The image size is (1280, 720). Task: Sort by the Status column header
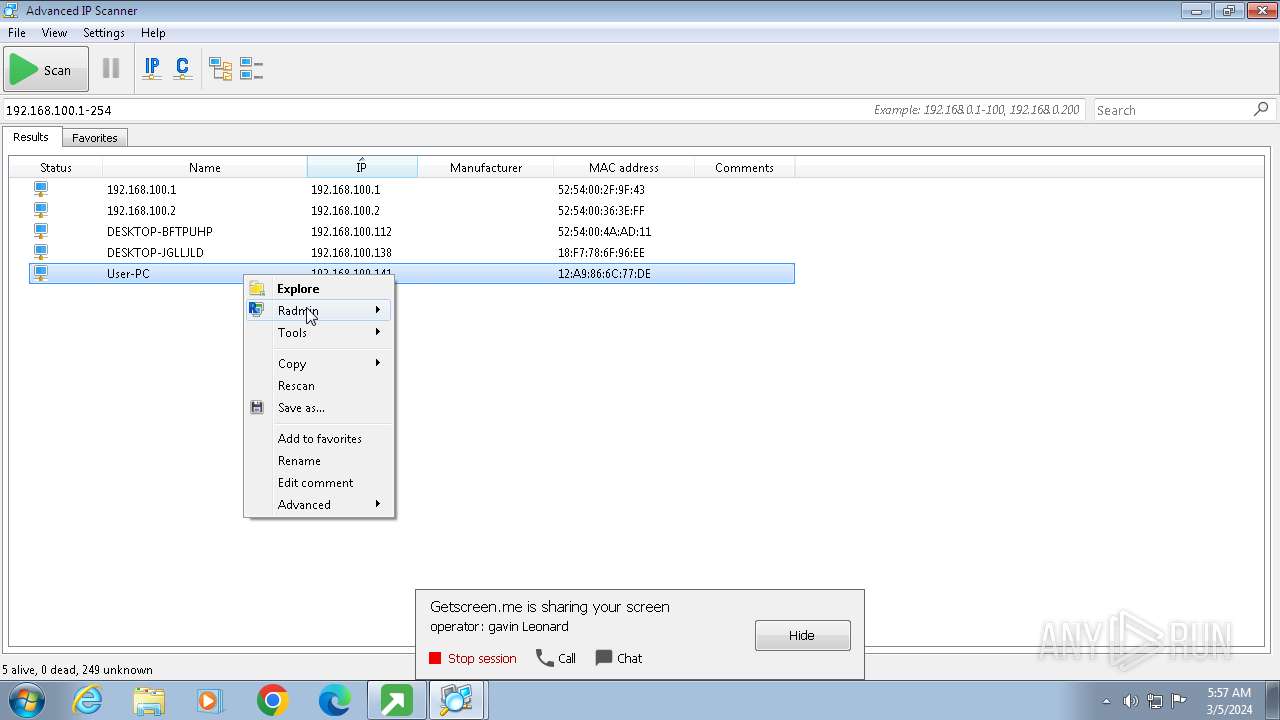point(56,167)
